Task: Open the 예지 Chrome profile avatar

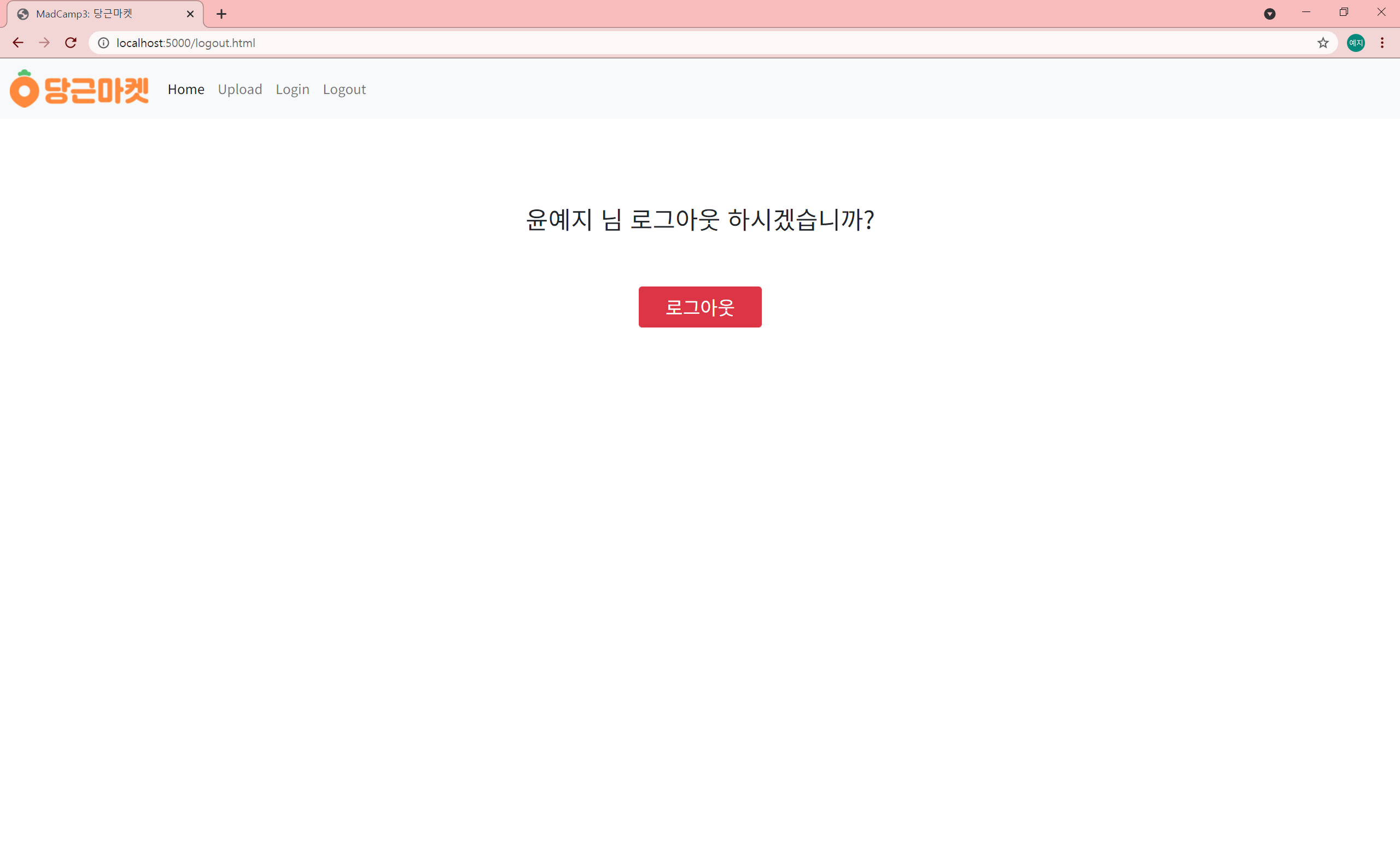Action: point(1356,43)
